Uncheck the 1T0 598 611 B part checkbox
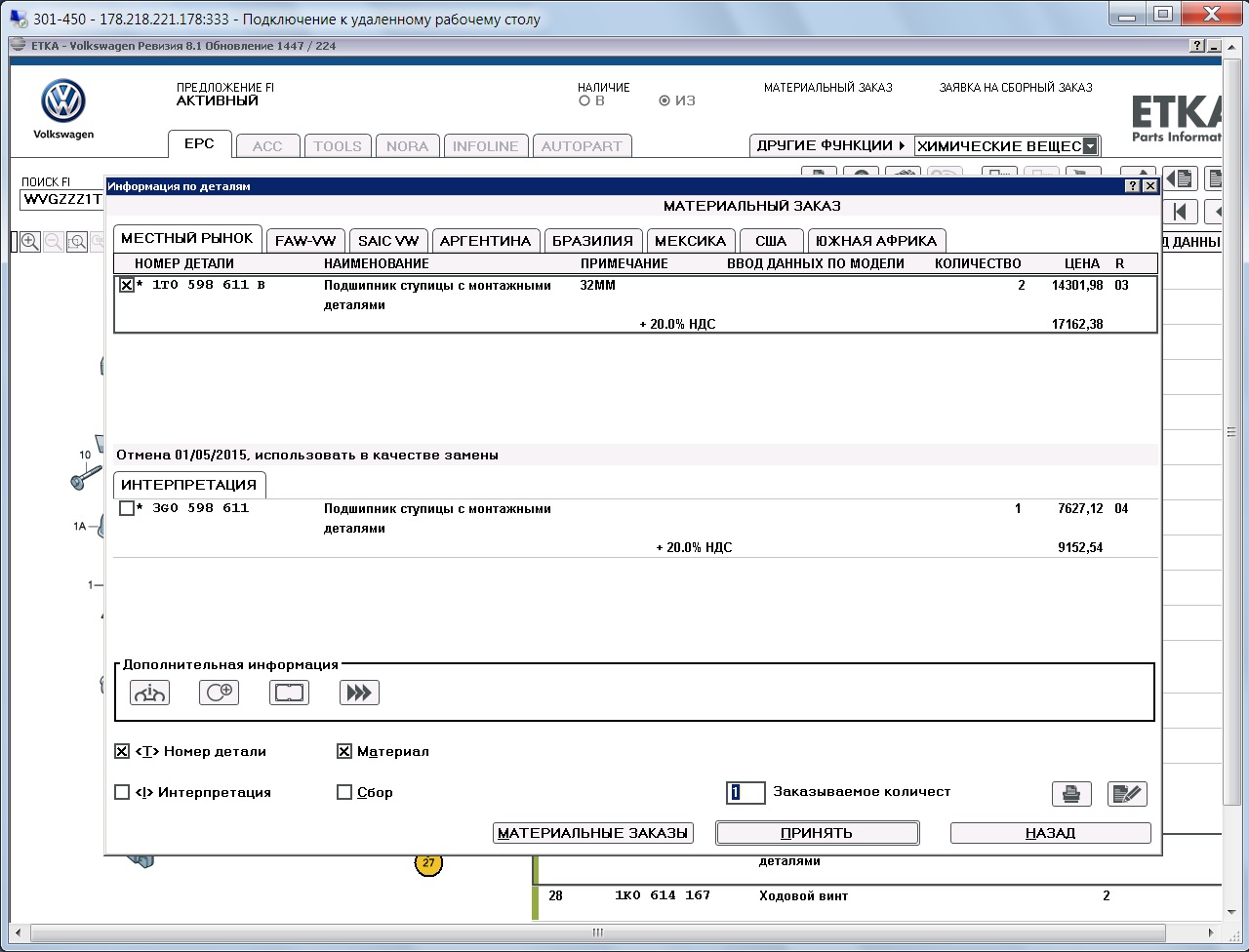The image size is (1249, 952). coord(127,286)
